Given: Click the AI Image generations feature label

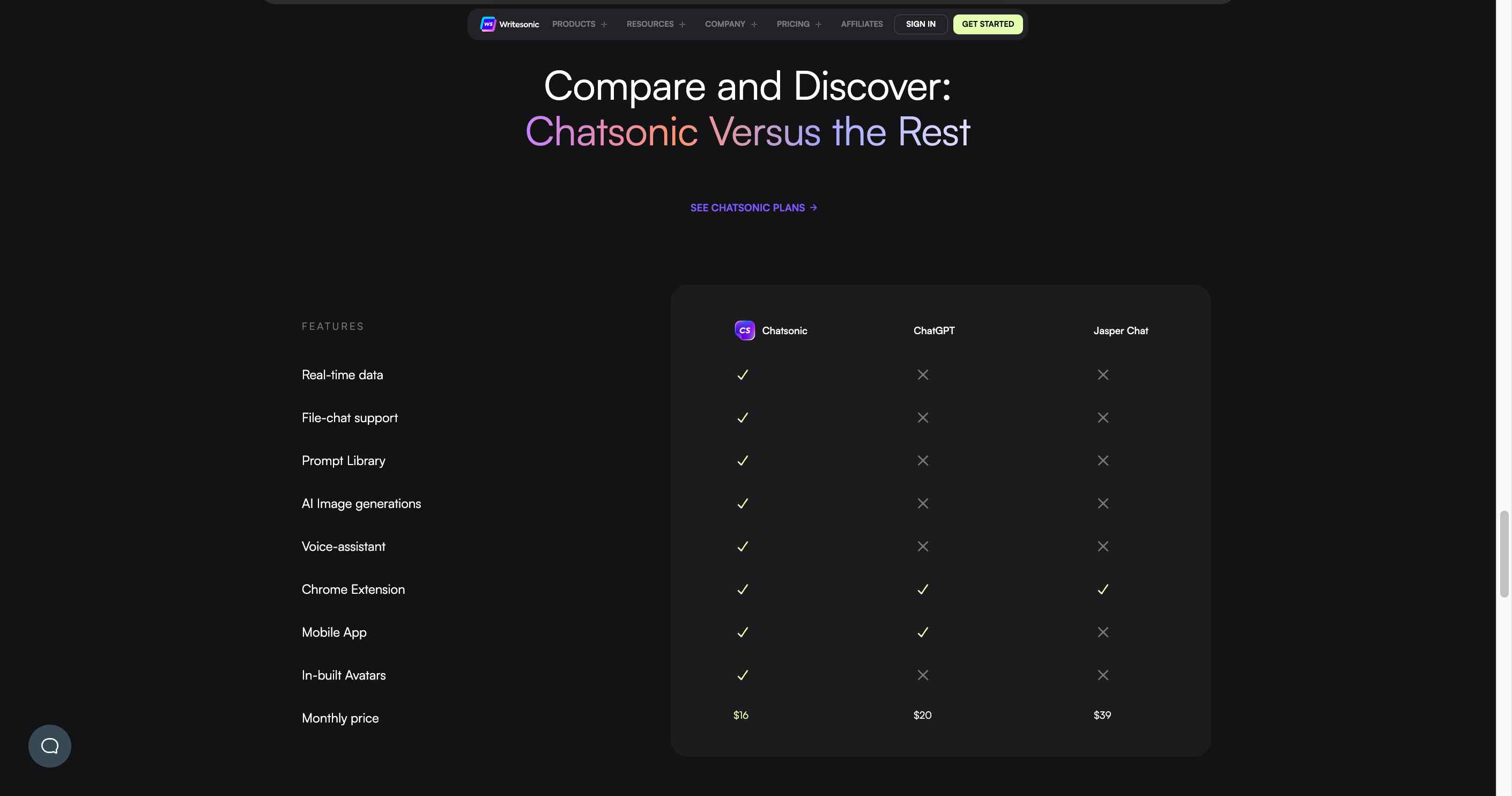Looking at the screenshot, I should [x=361, y=504].
